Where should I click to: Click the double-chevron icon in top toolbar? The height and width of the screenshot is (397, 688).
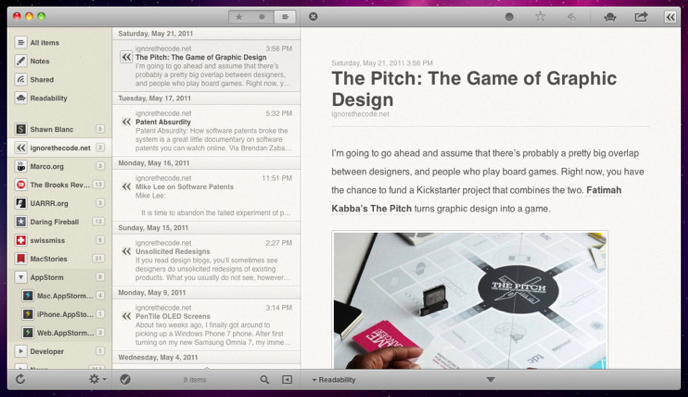pos(670,17)
